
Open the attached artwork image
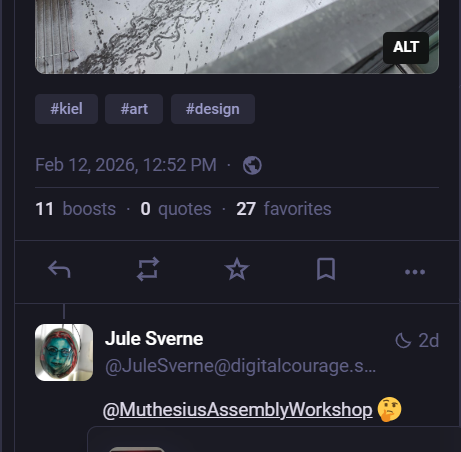click(x=237, y=37)
